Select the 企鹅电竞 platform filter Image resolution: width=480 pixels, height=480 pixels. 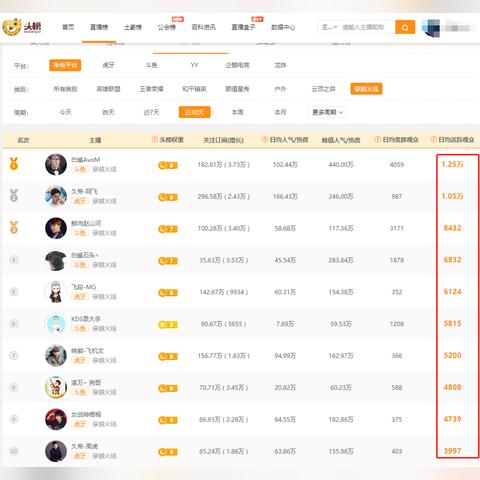click(237, 65)
